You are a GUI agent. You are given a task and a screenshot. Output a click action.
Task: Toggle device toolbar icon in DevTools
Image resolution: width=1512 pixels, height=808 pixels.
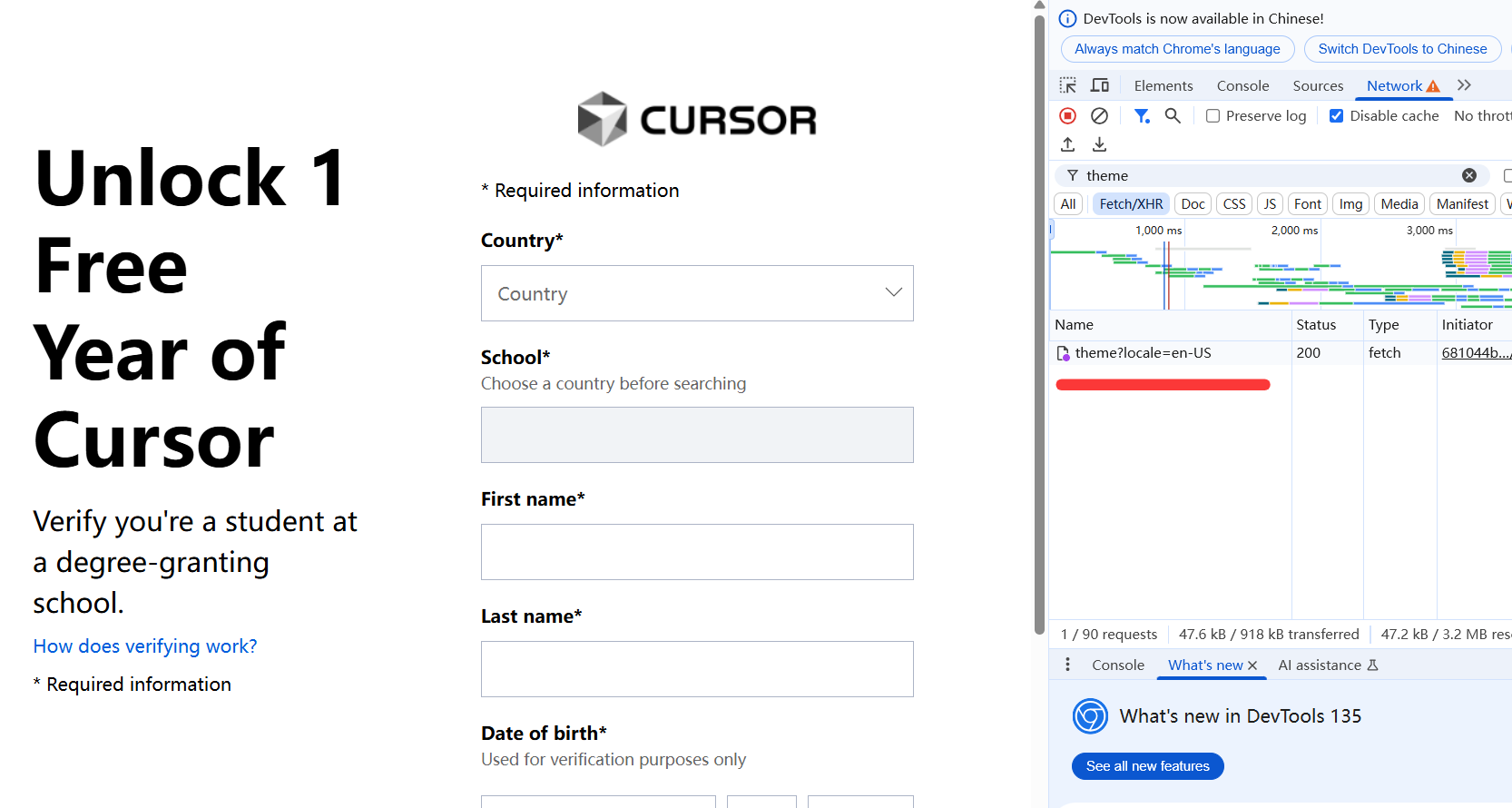coord(1100,85)
